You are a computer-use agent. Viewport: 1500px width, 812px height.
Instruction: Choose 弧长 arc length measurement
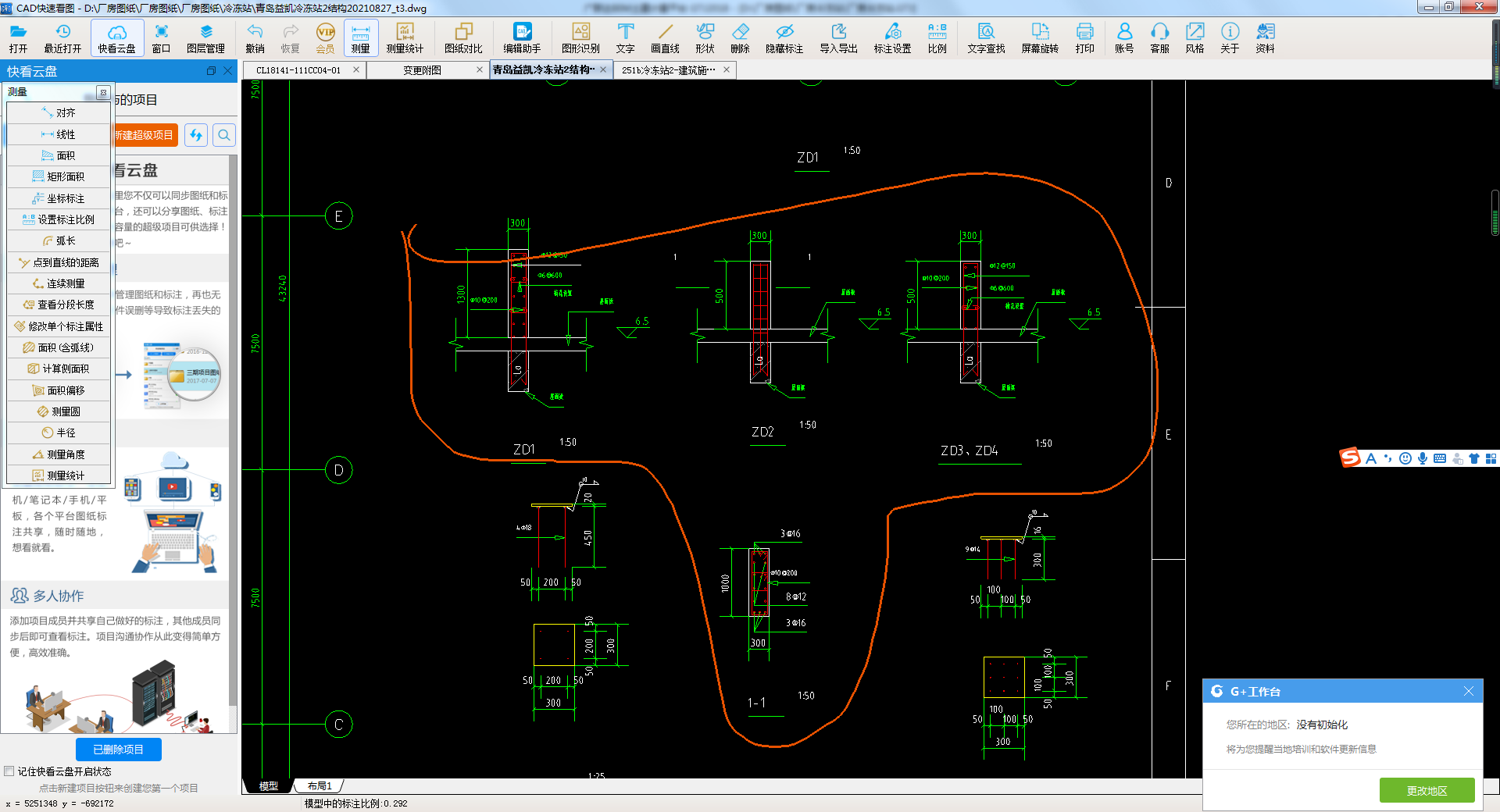(59, 240)
